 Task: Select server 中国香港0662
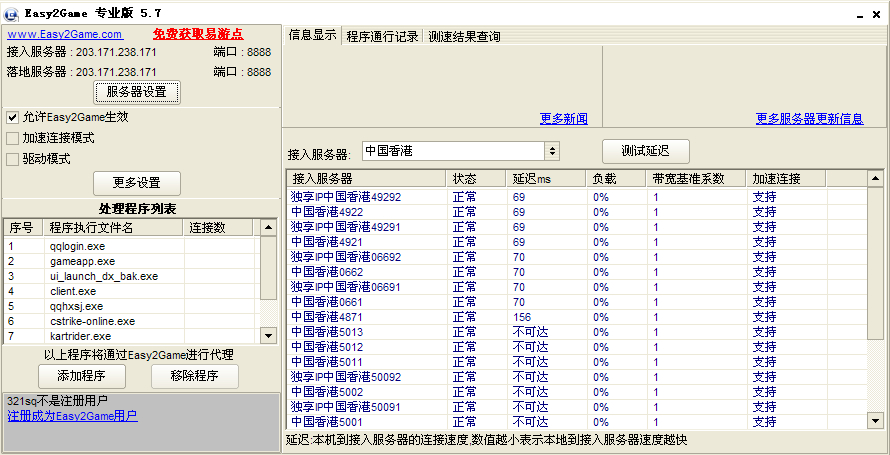pos(577,272)
